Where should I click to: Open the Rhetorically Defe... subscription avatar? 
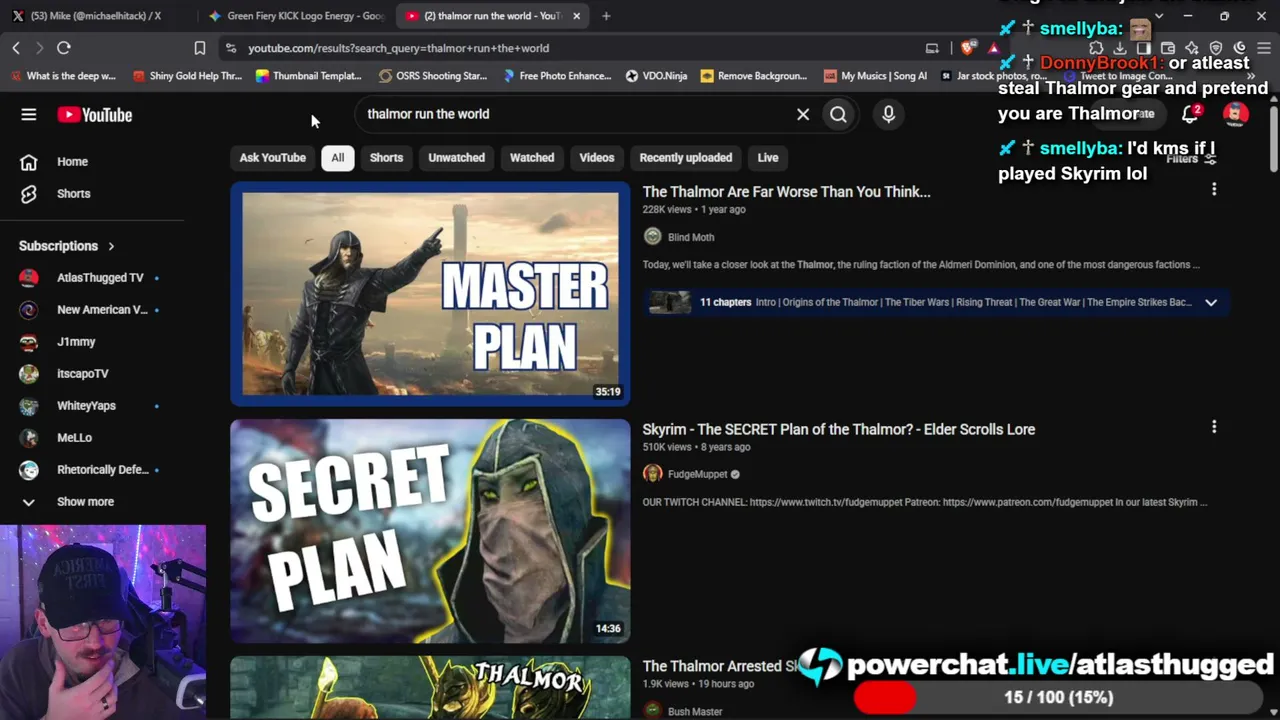pos(29,469)
